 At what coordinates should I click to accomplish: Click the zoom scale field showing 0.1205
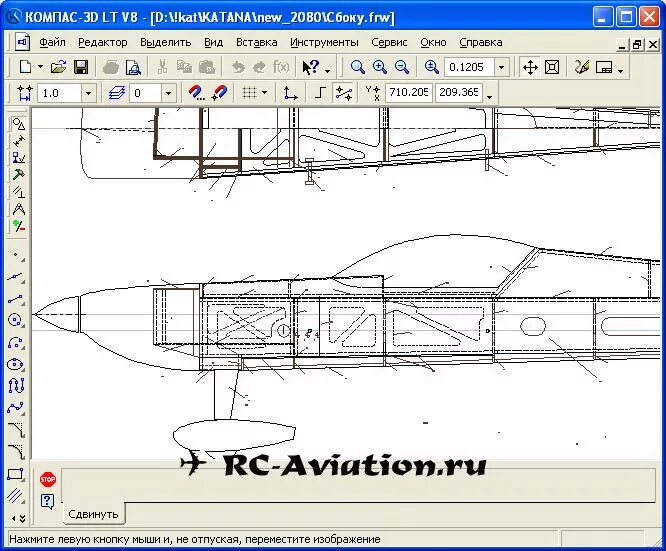tap(469, 67)
